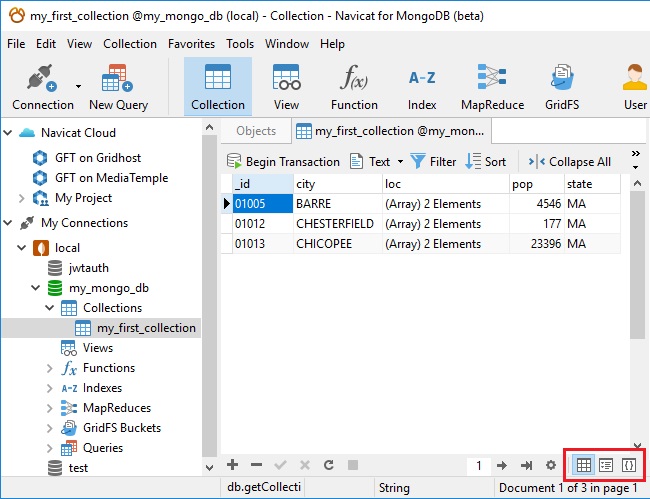This screenshot has height=499, width=650.
Task: Open the GridFS toolbar icon
Action: 562,87
